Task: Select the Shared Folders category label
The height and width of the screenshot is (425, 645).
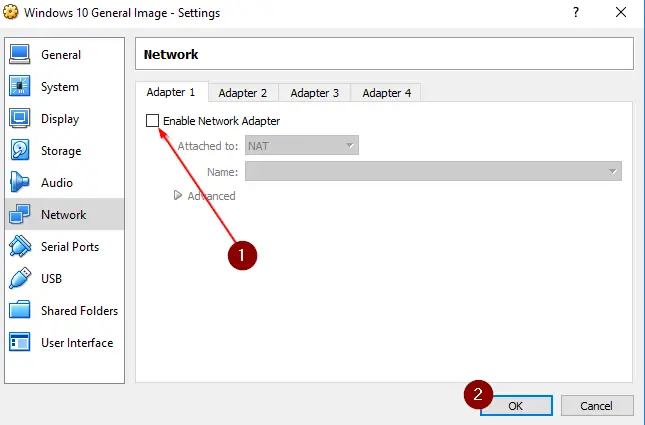Action: click(79, 311)
